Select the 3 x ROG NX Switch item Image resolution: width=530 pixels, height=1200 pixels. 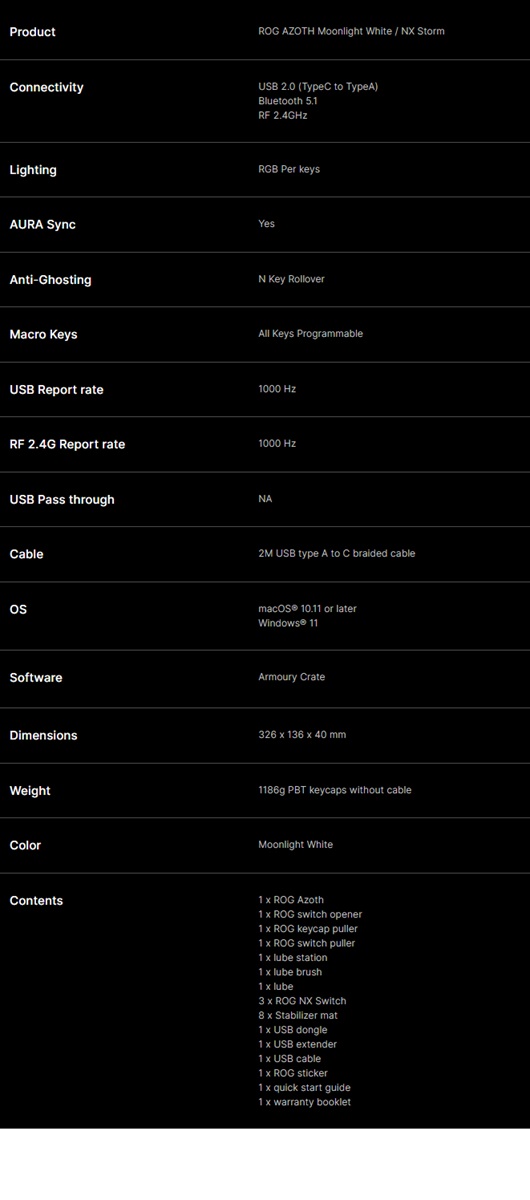pos(302,1001)
